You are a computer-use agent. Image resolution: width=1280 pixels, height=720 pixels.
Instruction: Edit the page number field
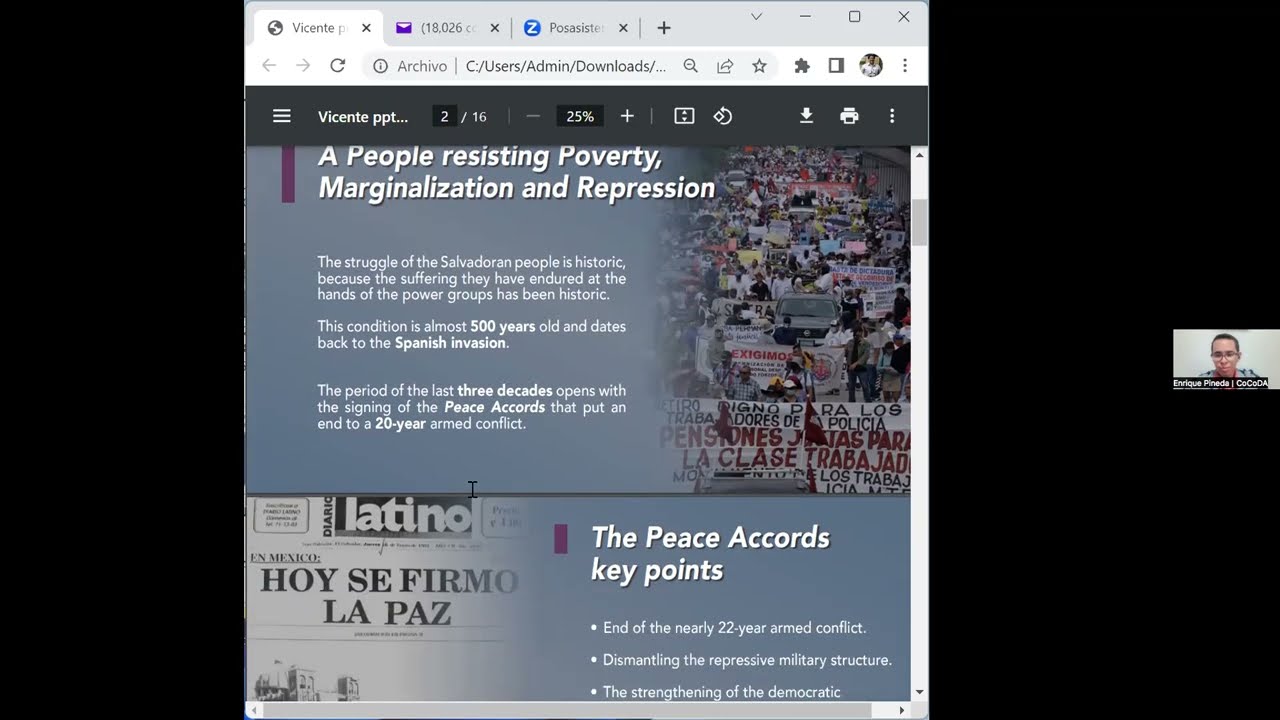pos(444,116)
